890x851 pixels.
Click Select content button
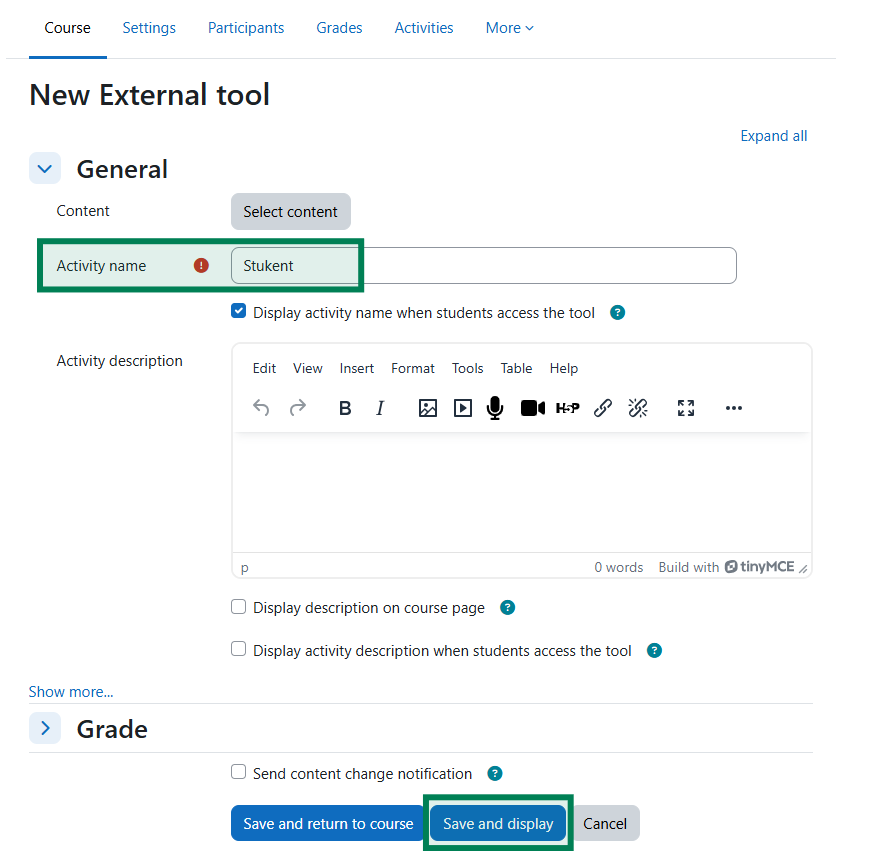point(291,211)
